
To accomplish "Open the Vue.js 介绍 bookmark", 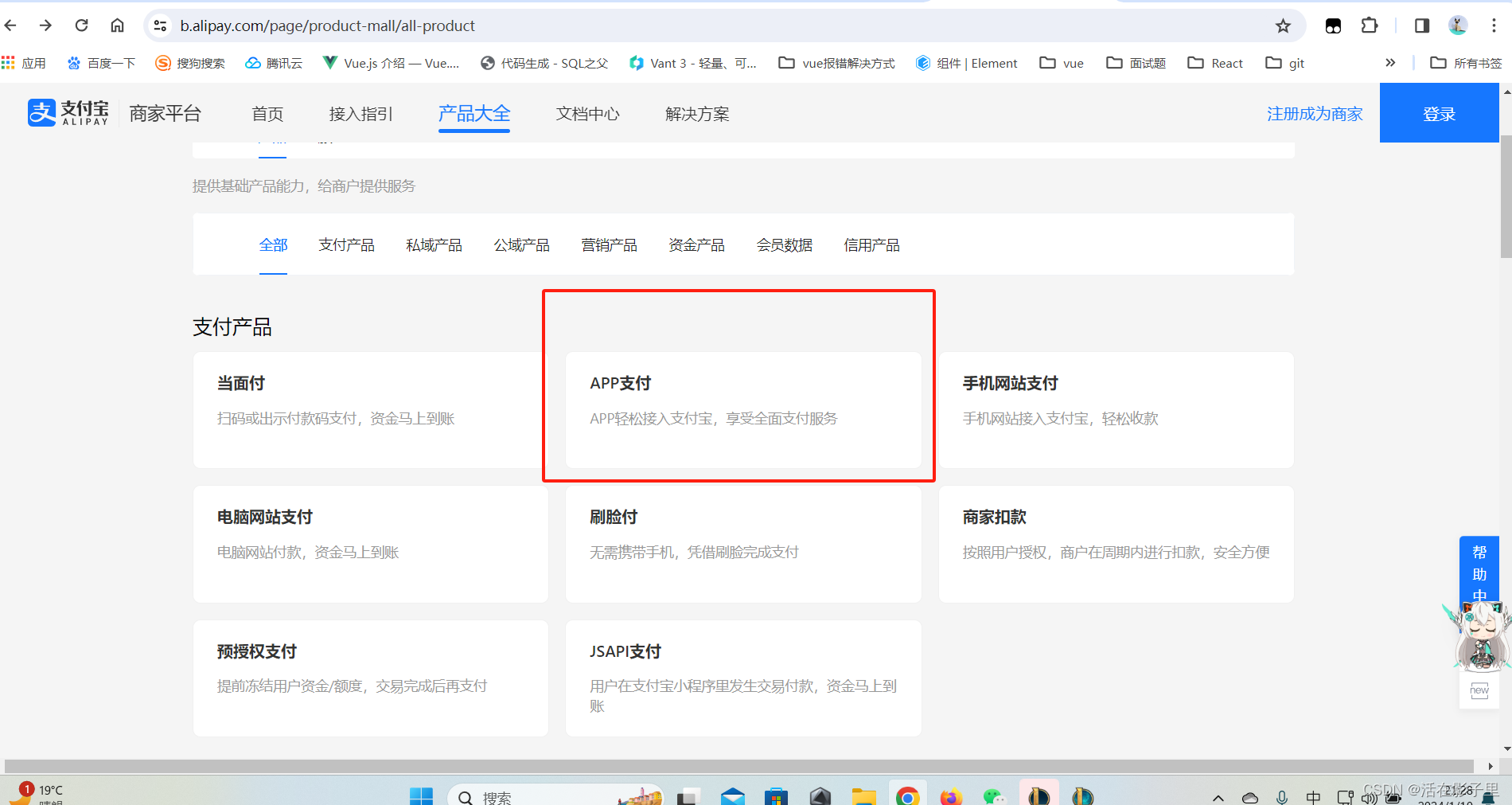I will [391, 63].
